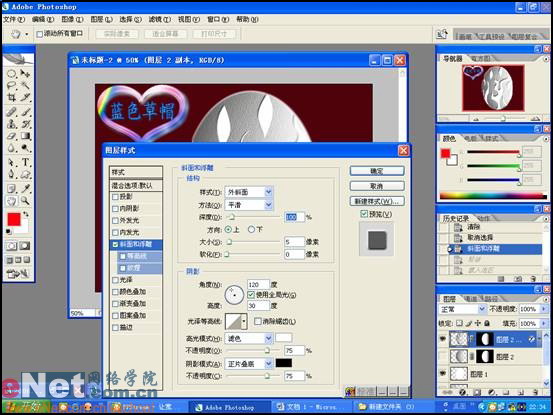Select the Move tool

coord(25,73)
